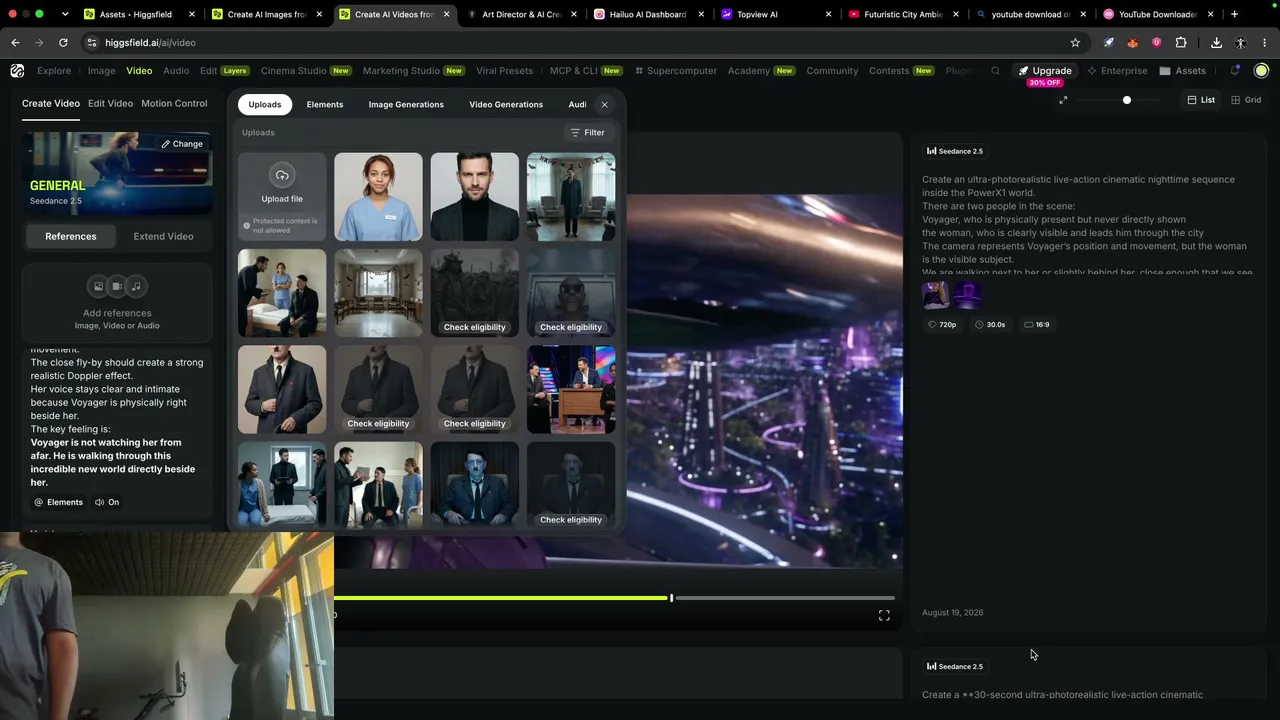The image size is (1280, 720).
Task: Reload the page
Action: (x=63, y=43)
